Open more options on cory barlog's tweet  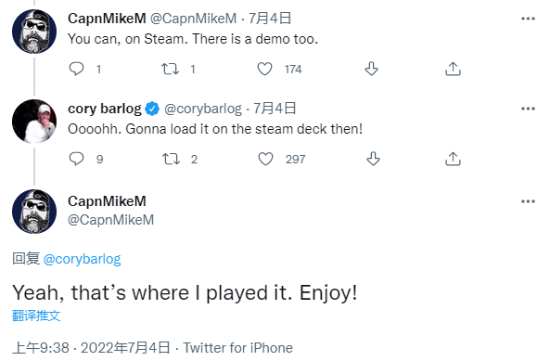pos(528,109)
